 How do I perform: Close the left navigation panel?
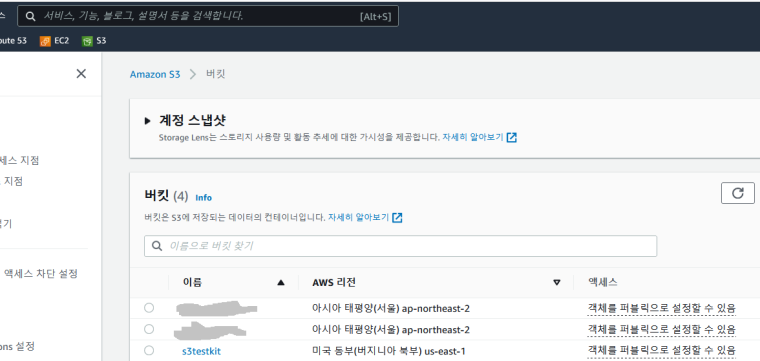coord(81,74)
